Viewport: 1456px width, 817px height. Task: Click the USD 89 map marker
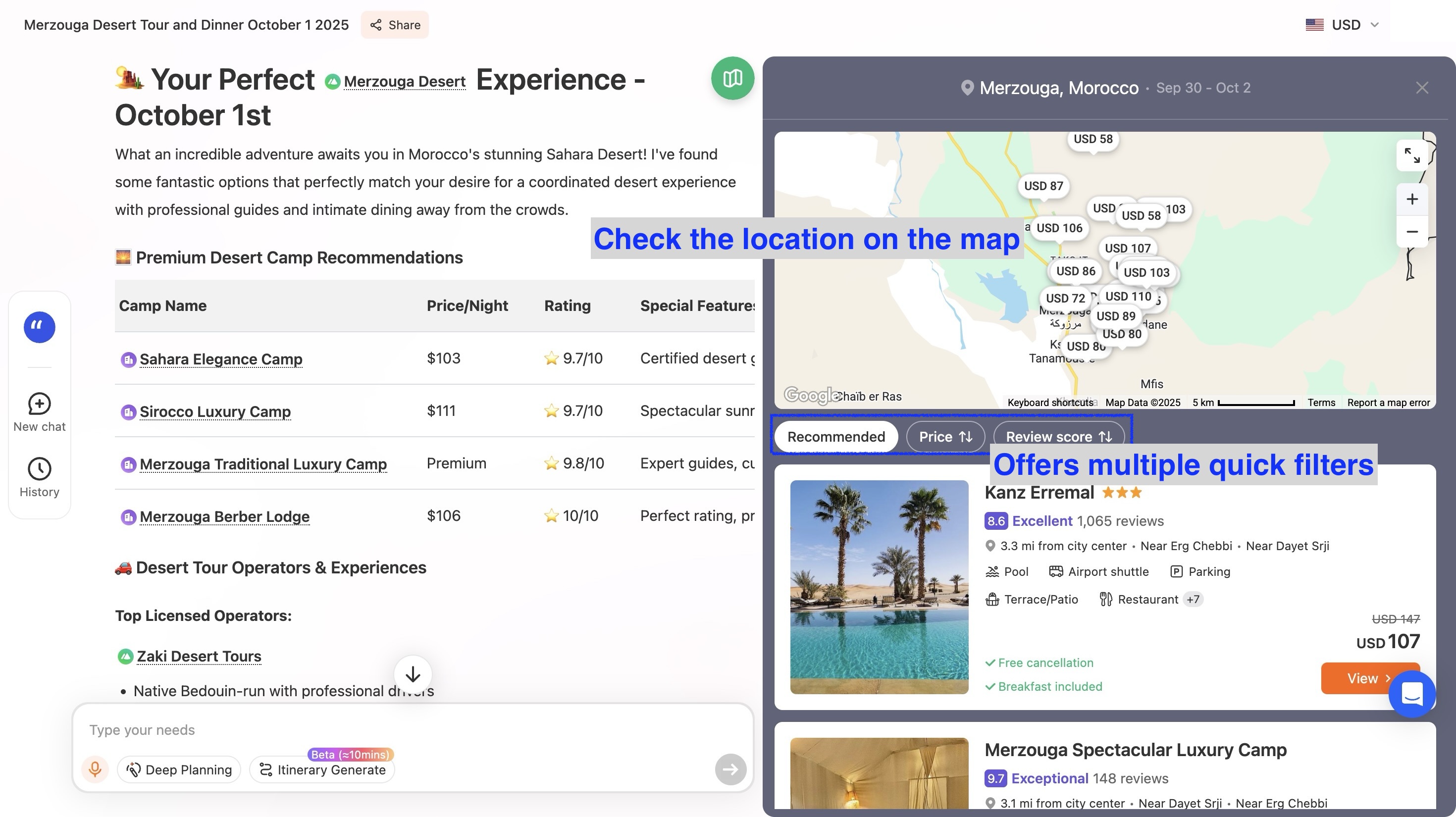[1115, 316]
